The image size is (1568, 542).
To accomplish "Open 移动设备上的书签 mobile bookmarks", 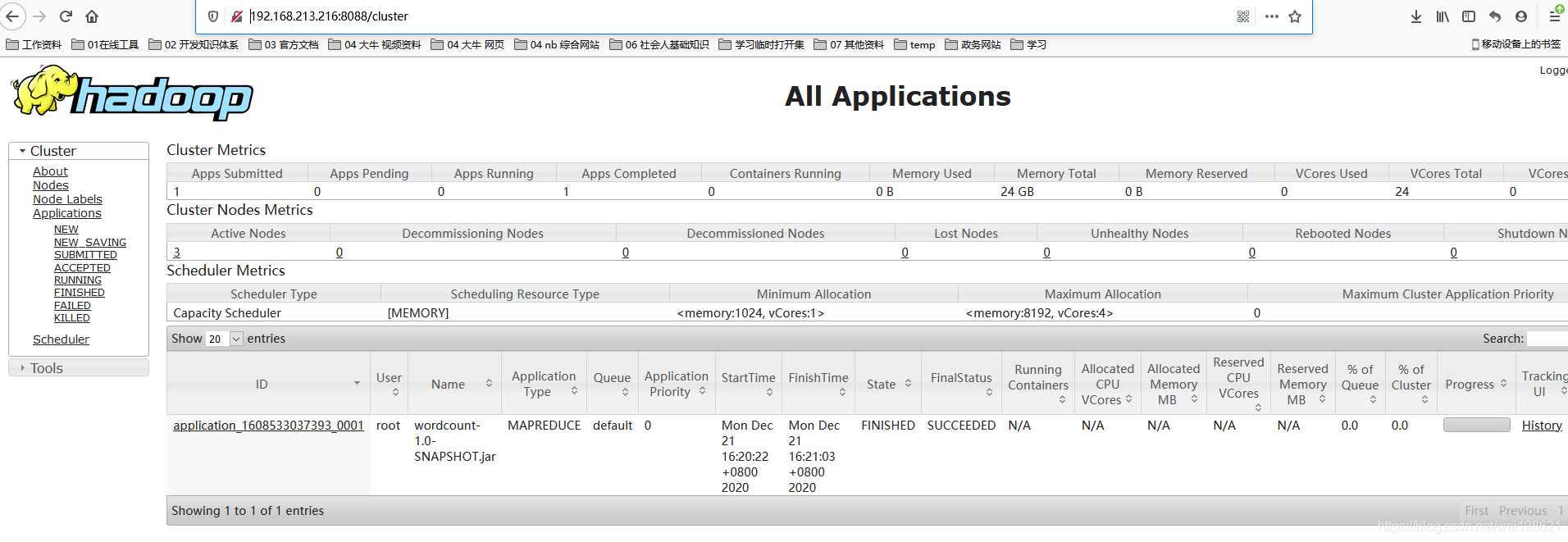I will coord(1516,44).
